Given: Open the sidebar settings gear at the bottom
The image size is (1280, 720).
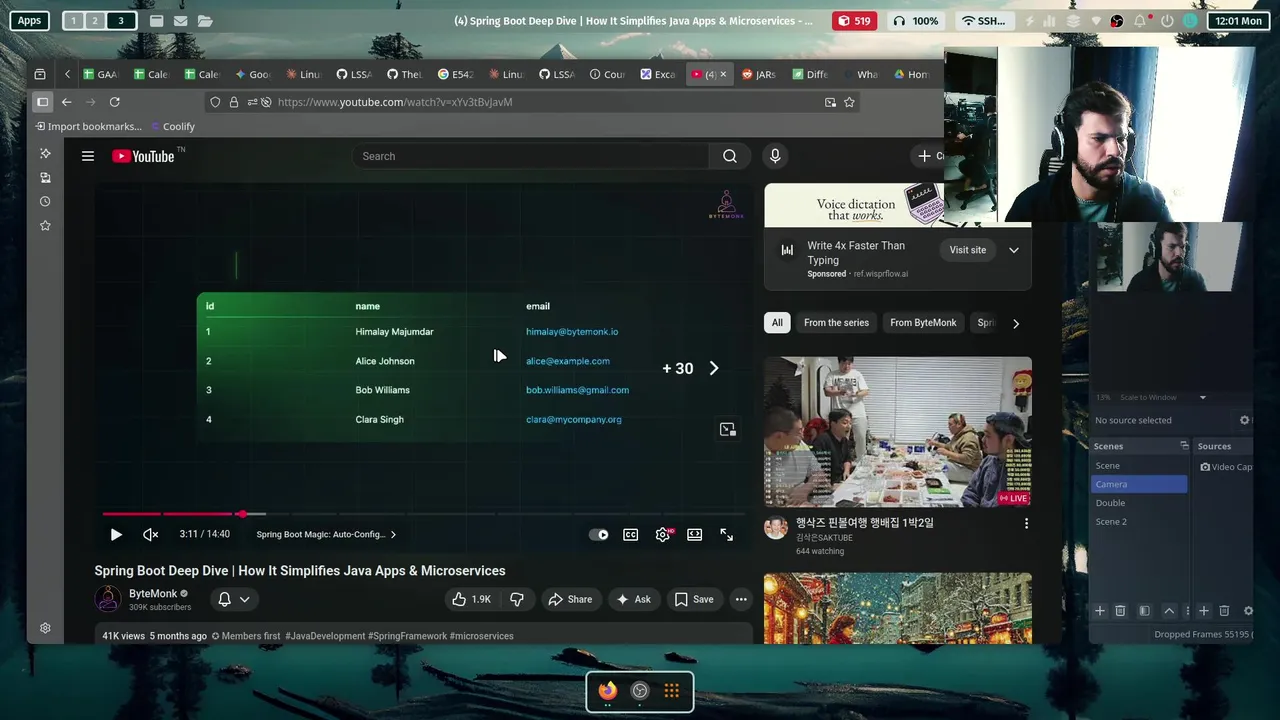Looking at the screenshot, I should 45,628.
